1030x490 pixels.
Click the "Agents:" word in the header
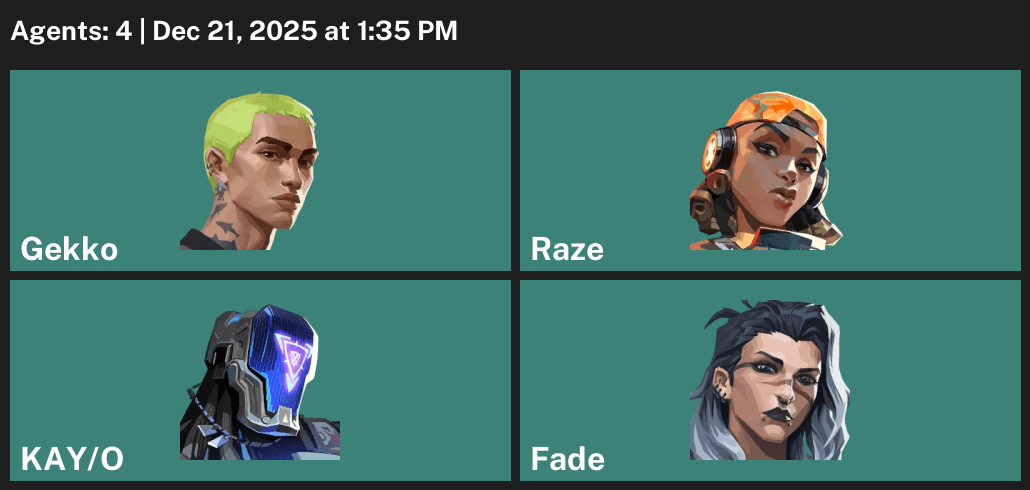tap(57, 31)
